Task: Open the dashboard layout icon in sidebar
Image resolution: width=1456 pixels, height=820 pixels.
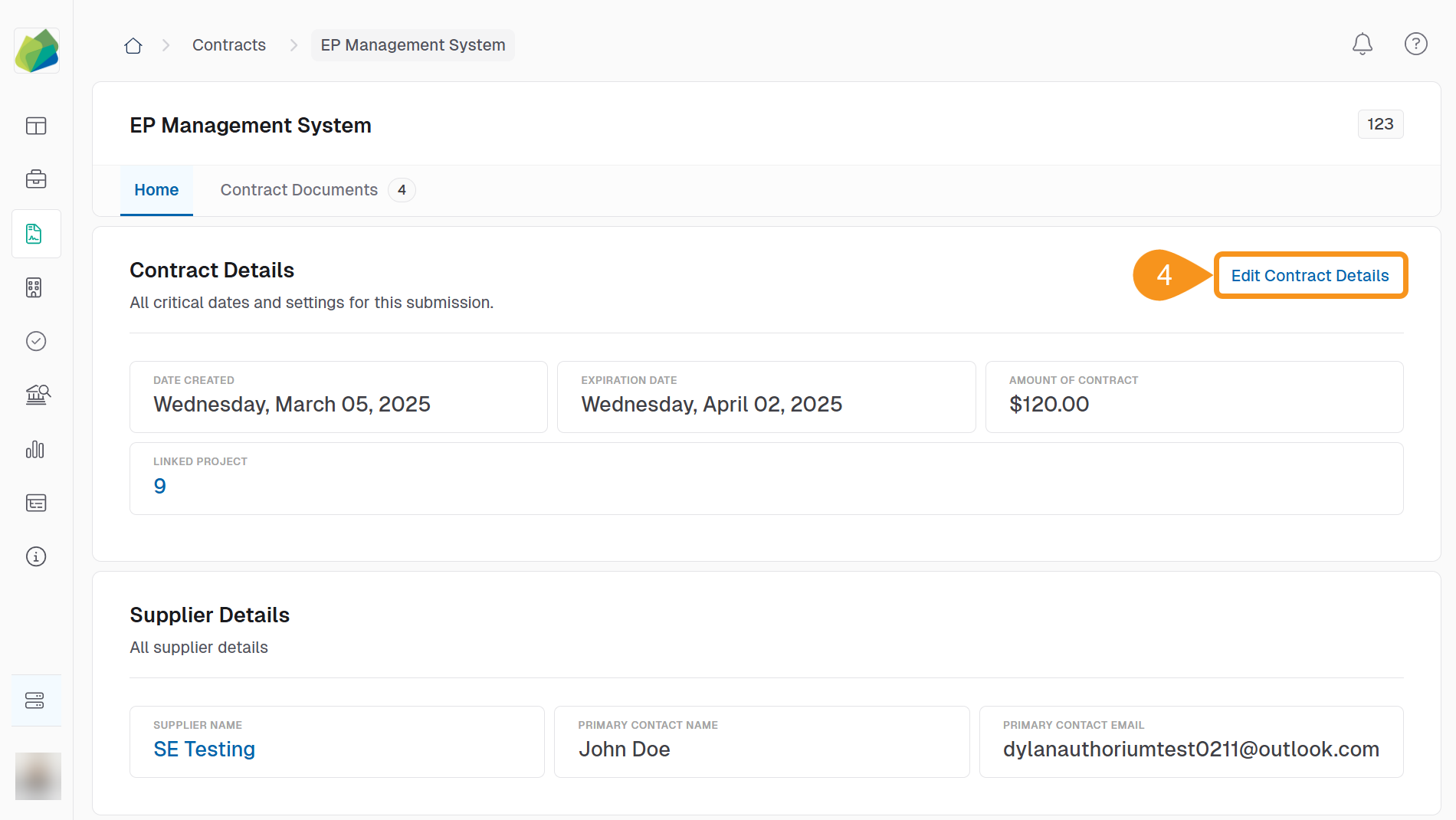Action: pyautogui.click(x=36, y=126)
